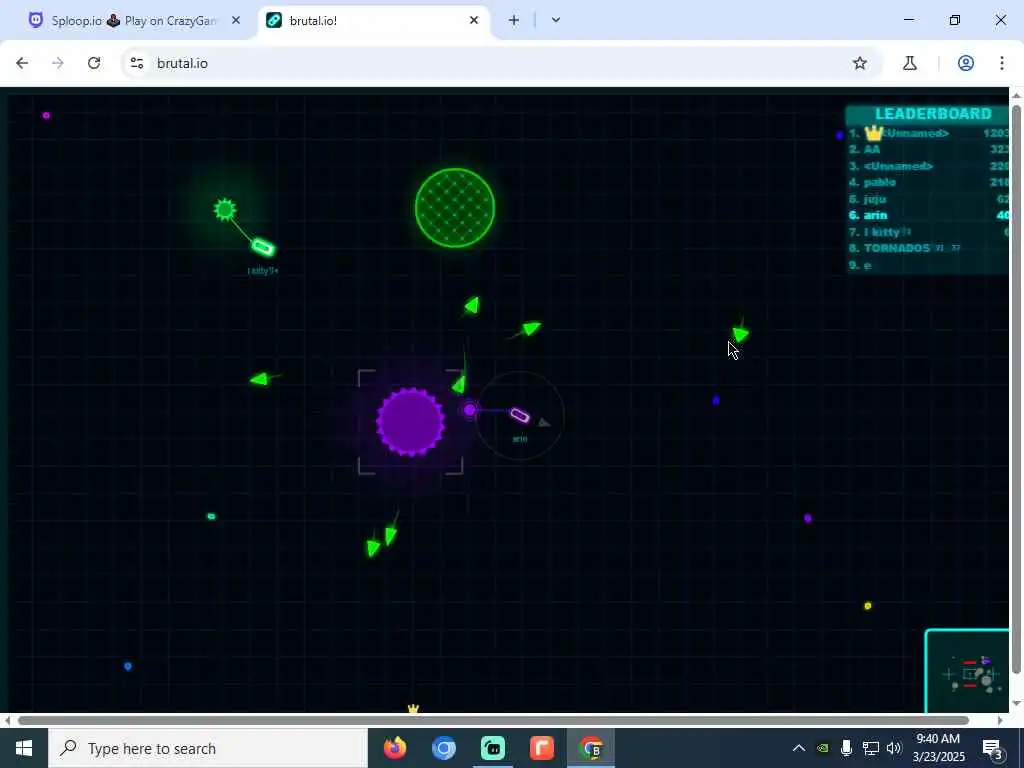This screenshot has width=1024, height=768.
Task: Open Chromium blue icon in taskbar
Action: click(443, 748)
